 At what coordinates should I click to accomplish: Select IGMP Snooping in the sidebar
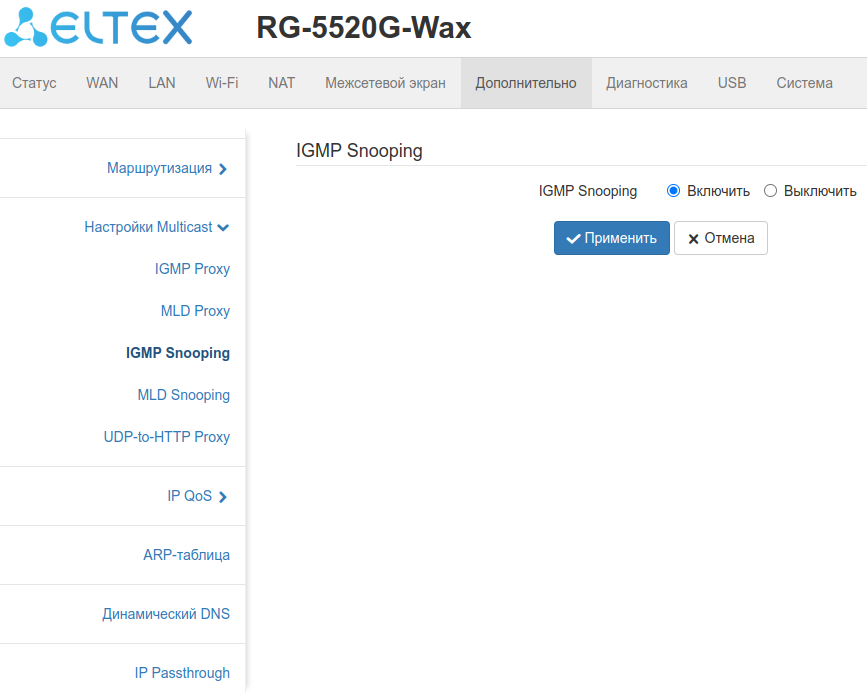tap(177, 353)
